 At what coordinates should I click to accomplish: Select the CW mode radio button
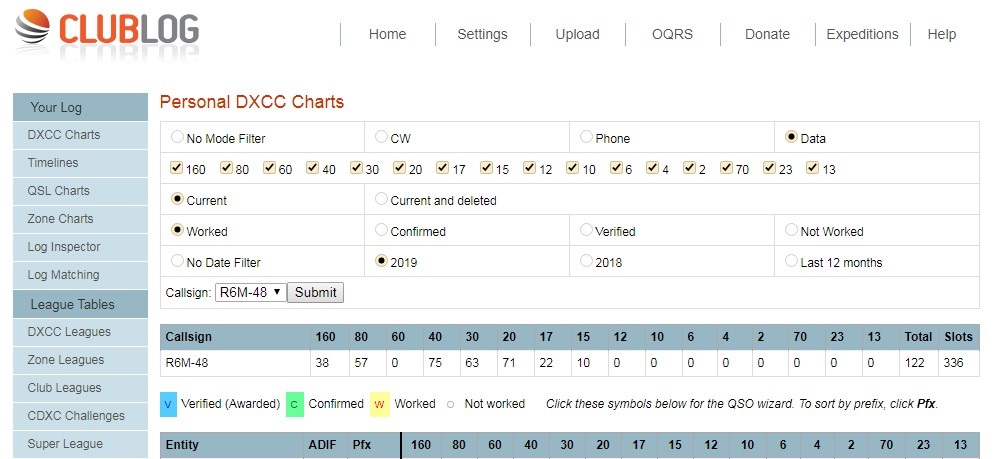pos(382,137)
